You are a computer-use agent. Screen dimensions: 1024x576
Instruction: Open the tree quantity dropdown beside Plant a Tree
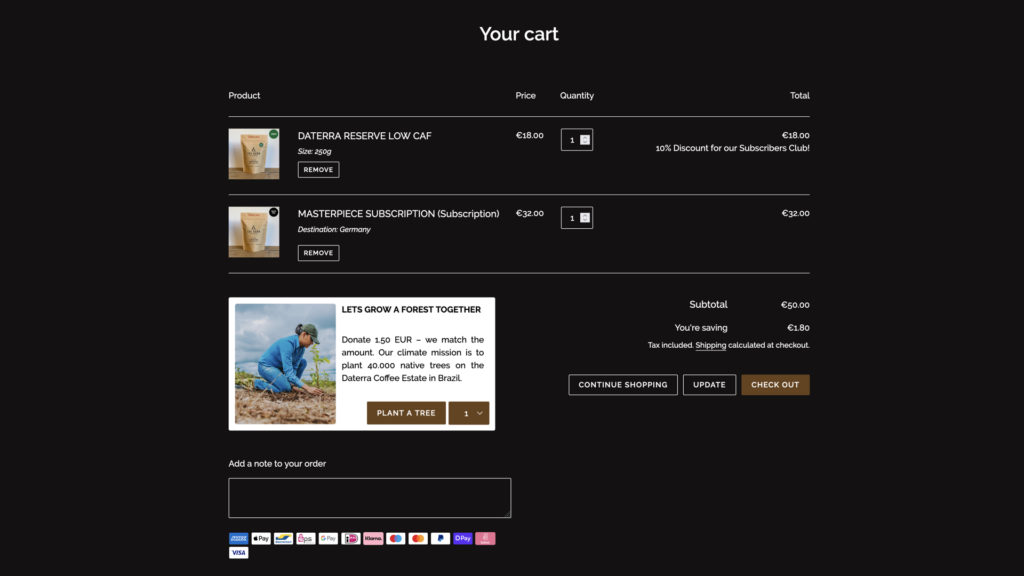[x=469, y=413]
